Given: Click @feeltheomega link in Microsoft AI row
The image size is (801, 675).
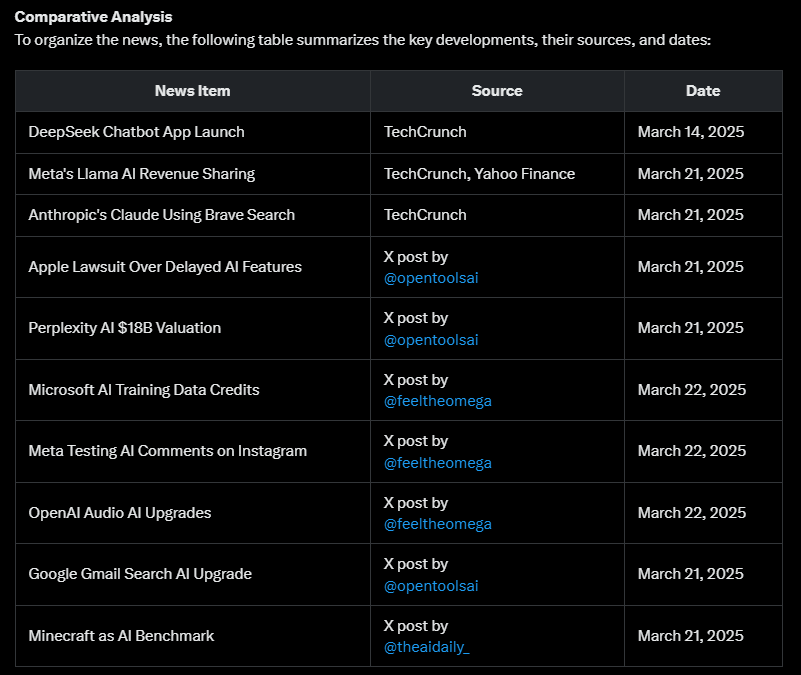Looking at the screenshot, I should pyautogui.click(x=437, y=401).
